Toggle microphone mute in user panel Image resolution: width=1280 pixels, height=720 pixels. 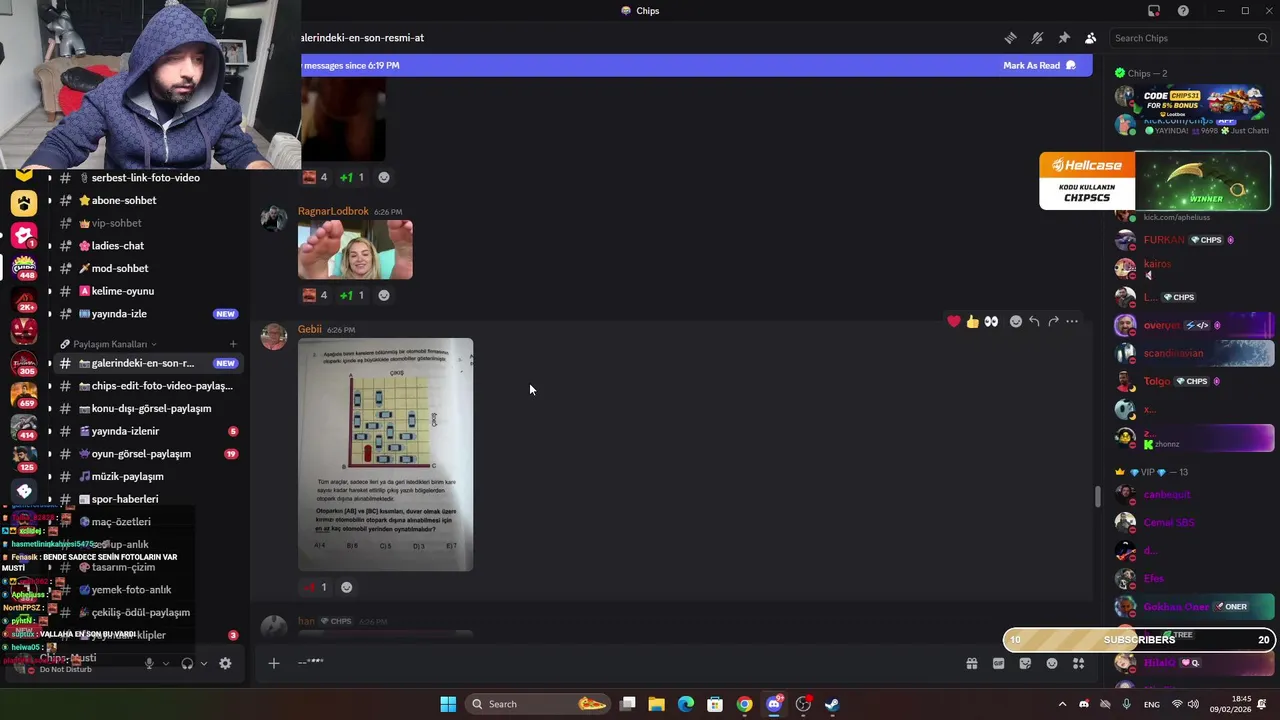[x=150, y=663]
